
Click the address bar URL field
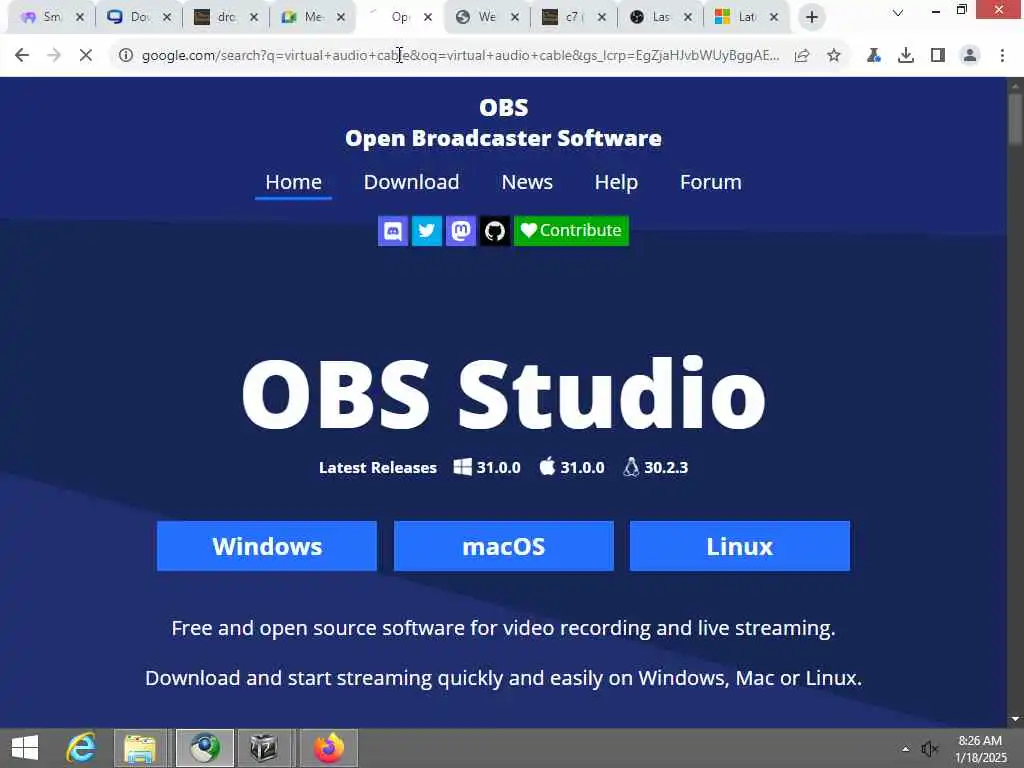coord(460,56)
